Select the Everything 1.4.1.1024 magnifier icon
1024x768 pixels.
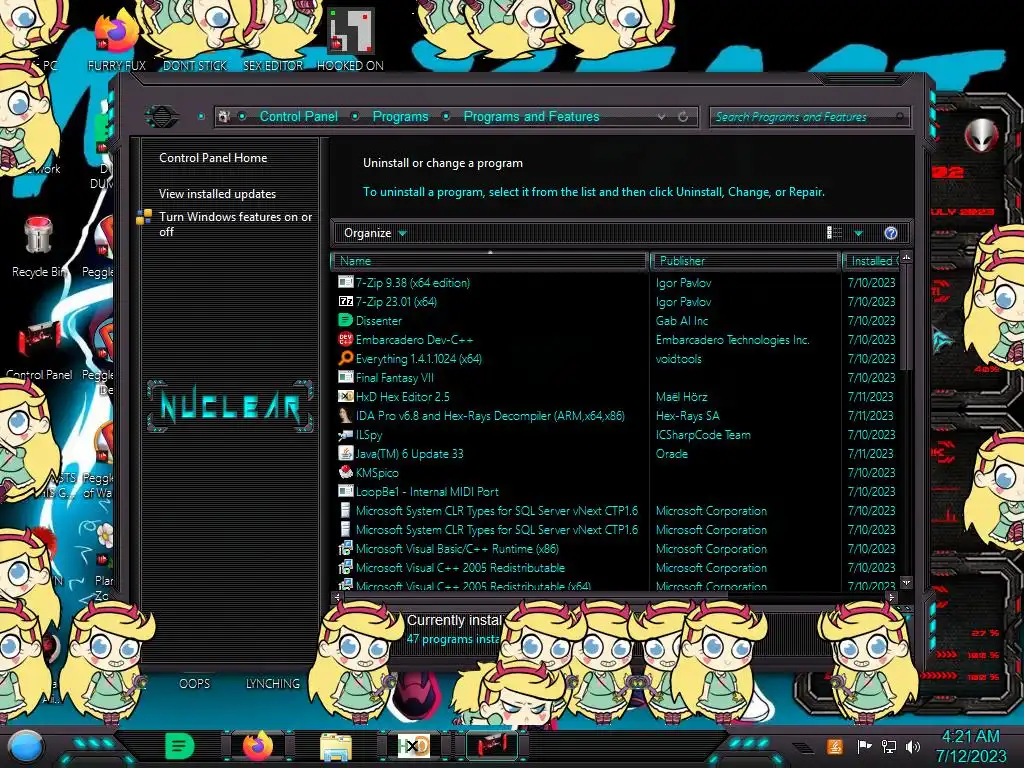345,358
